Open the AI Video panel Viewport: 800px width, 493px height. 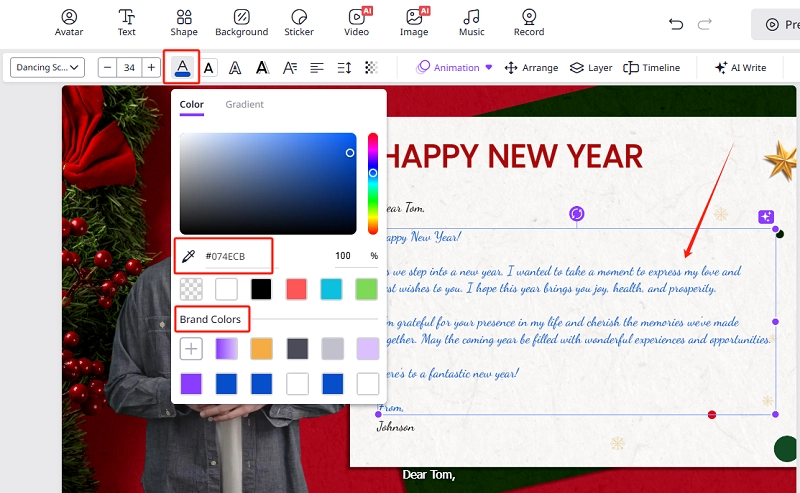point(357,23)
